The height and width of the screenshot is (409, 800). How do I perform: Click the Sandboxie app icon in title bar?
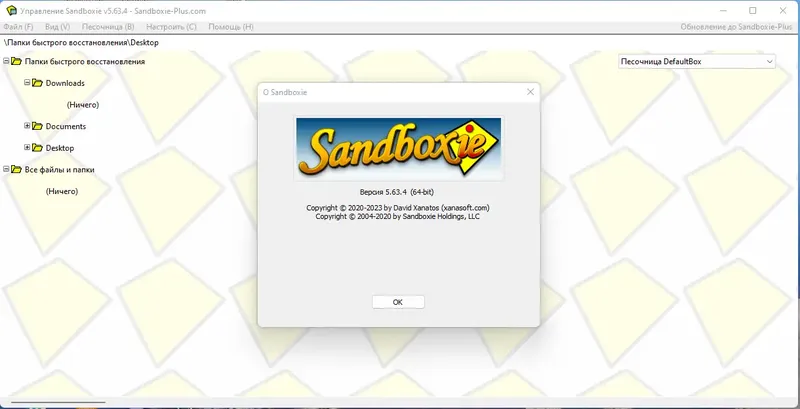pos(11,10)
